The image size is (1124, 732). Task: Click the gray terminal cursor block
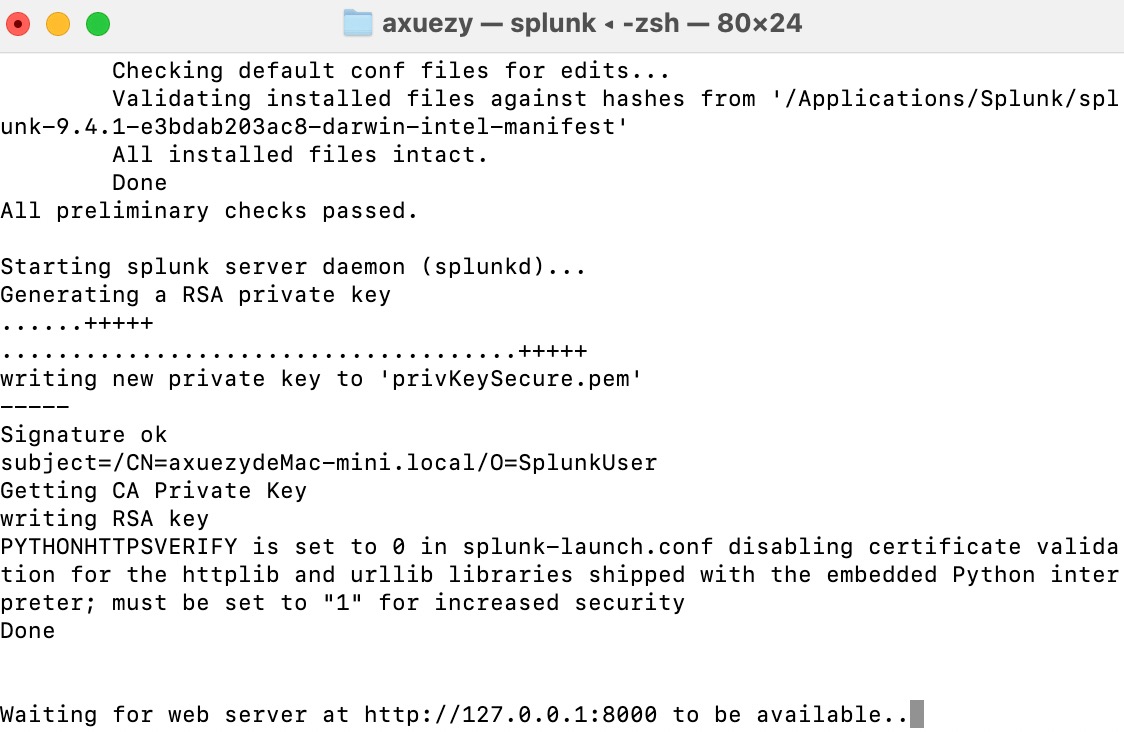pos(917,715)
